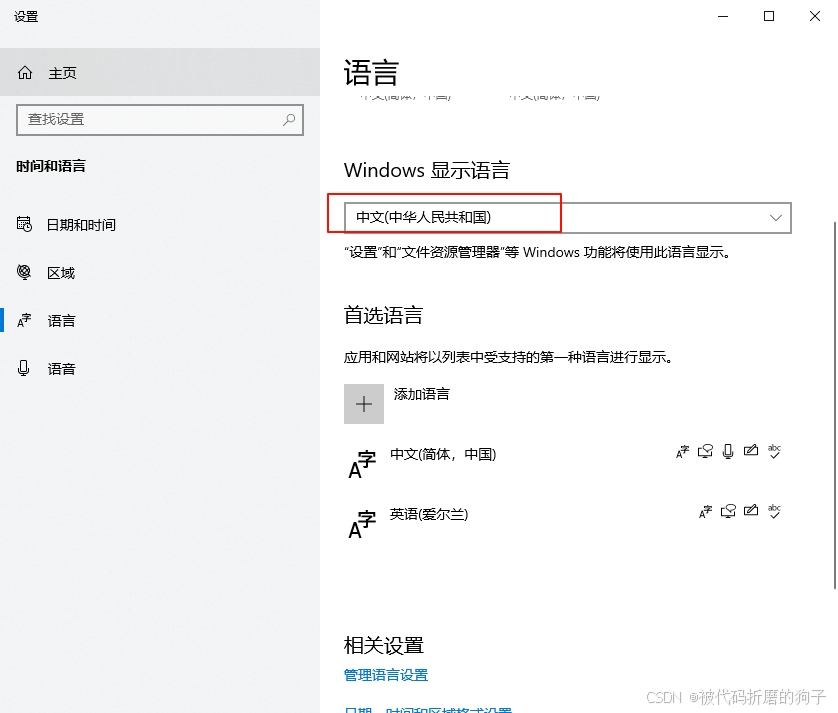The width and height of the screenshot is (838, 713).
Task: Click the globe icon beside 区域
Action: tap(24, 272)
